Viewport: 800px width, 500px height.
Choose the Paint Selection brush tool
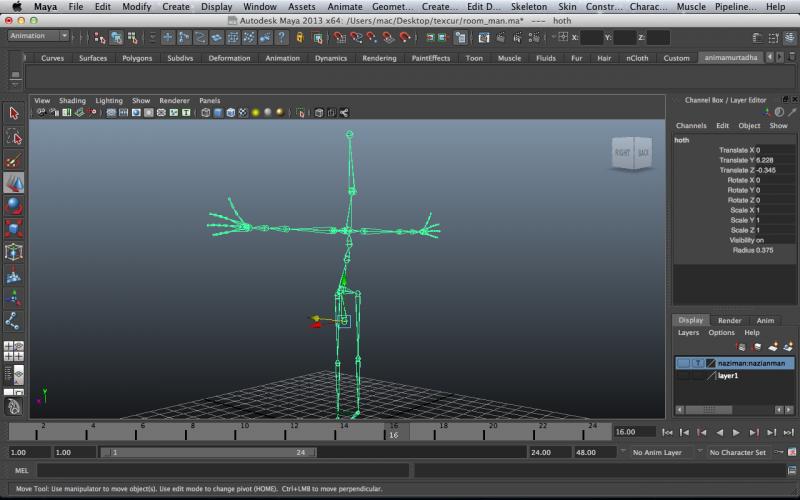(14, 160)
